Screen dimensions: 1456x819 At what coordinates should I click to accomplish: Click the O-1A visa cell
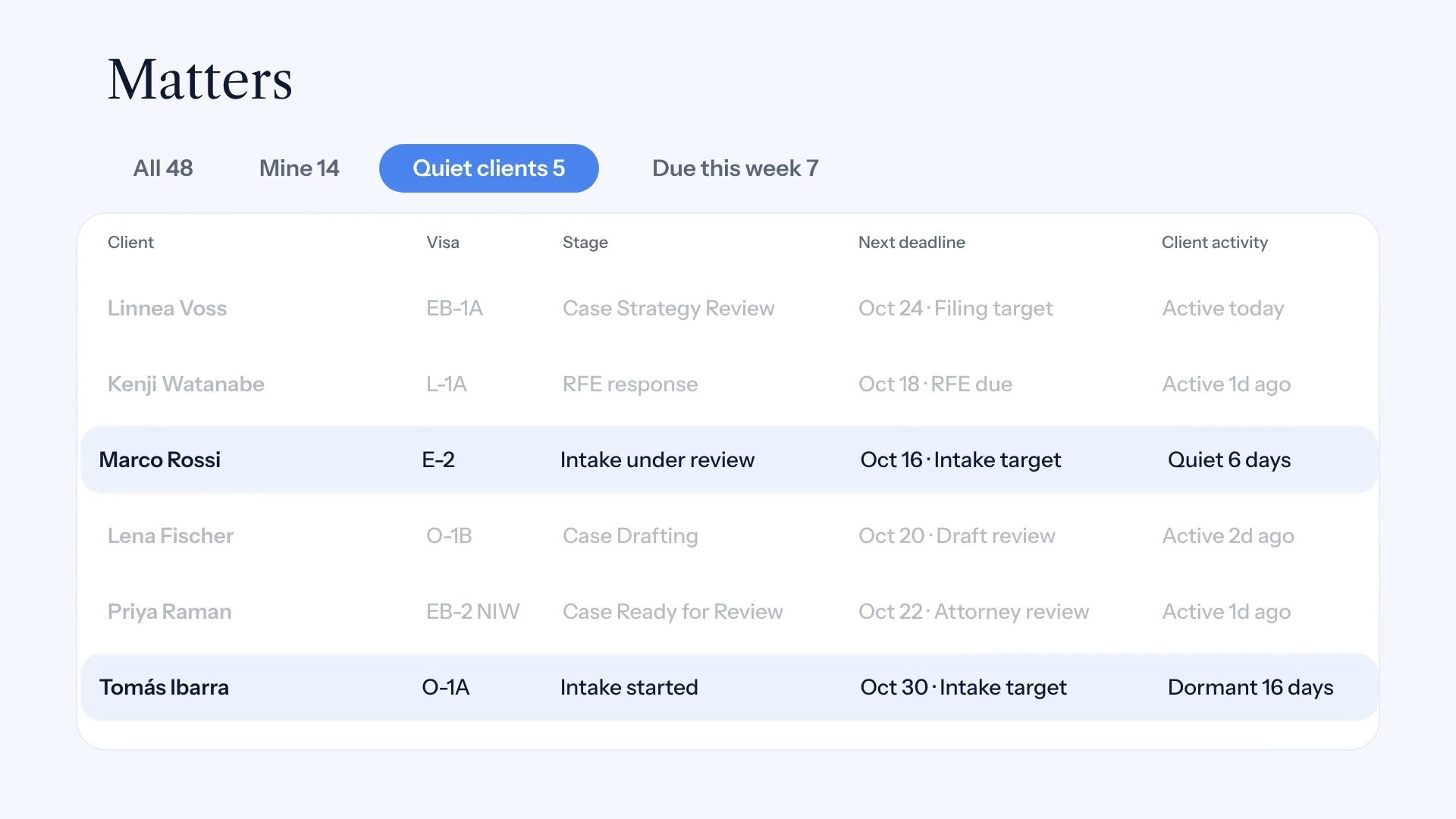click(x=446, y=688)
